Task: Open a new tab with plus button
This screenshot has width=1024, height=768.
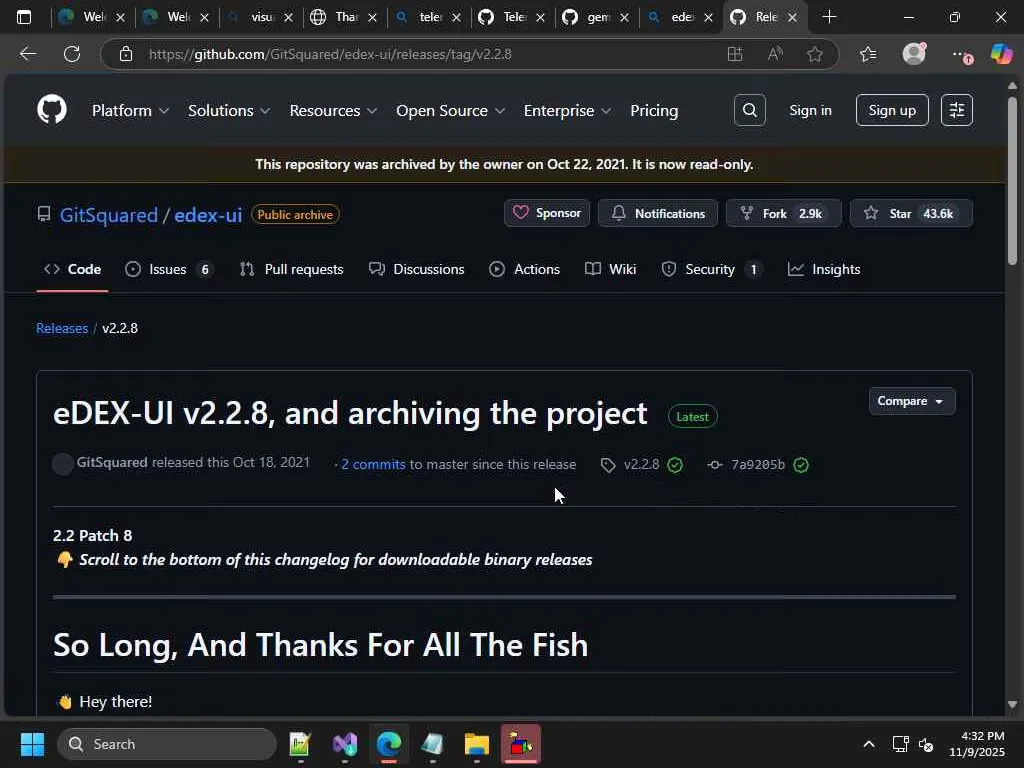Action: 829,17
